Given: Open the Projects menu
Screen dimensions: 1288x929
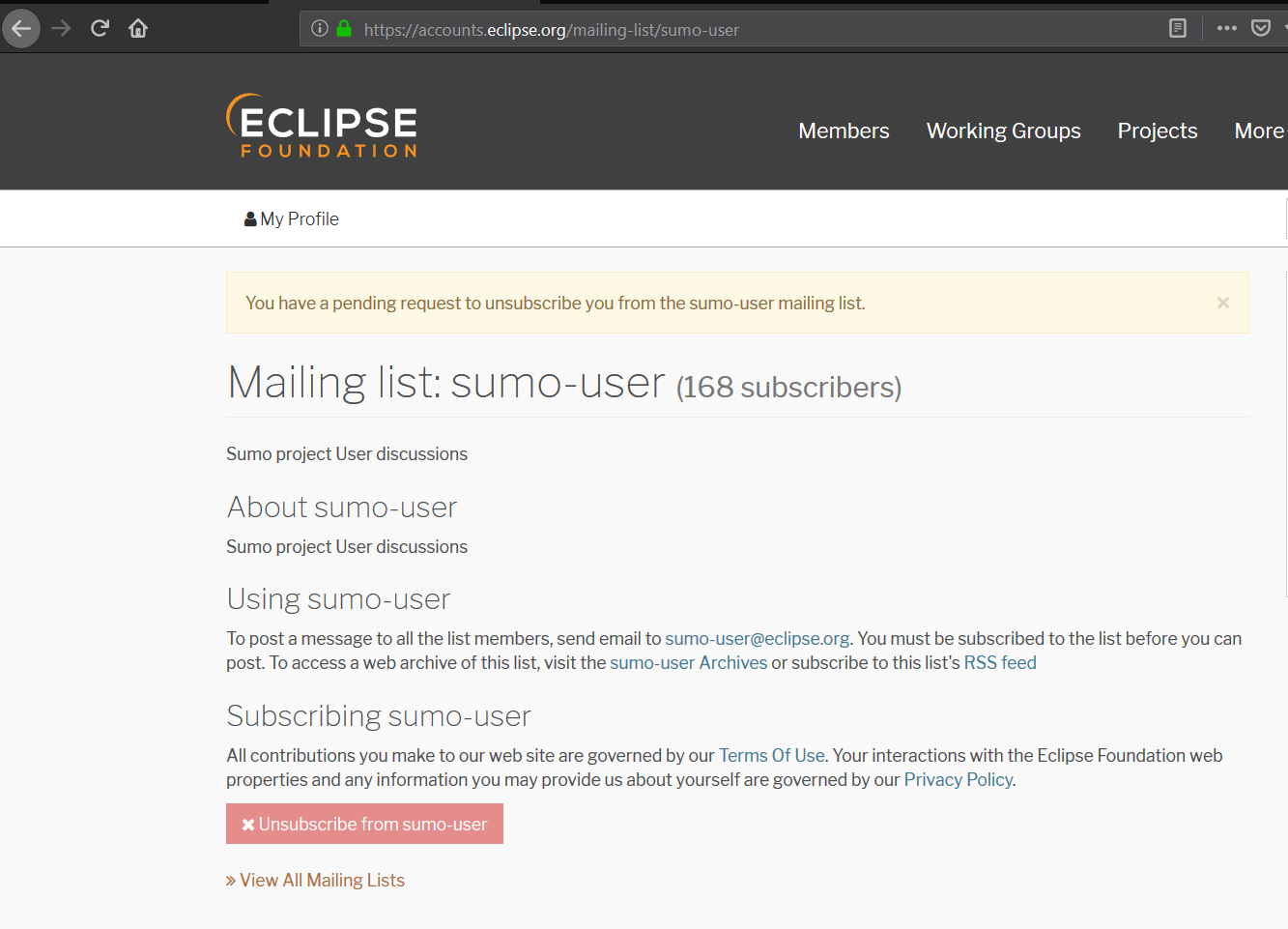Looking at the screenshot, I should point(1158,131).
